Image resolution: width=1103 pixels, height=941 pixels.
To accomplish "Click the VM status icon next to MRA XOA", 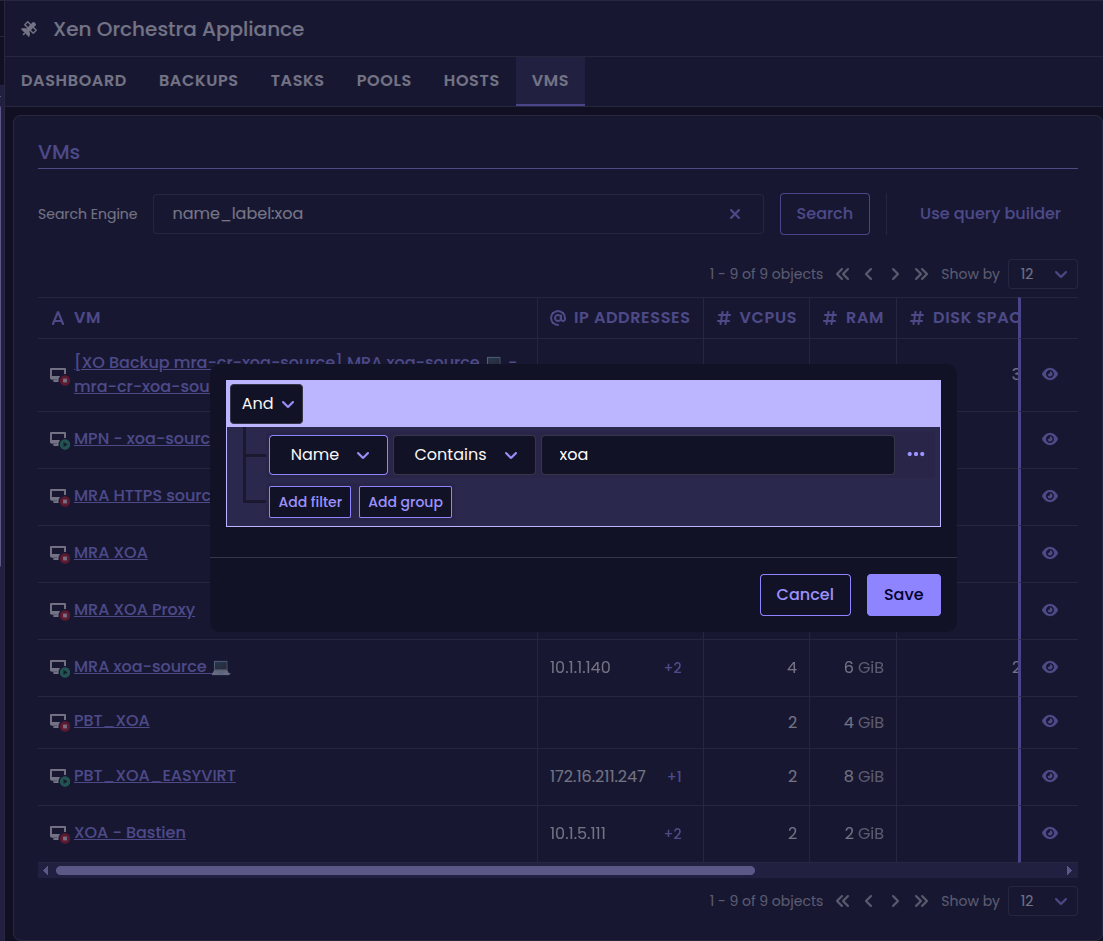I will click(x=59, y=553).
